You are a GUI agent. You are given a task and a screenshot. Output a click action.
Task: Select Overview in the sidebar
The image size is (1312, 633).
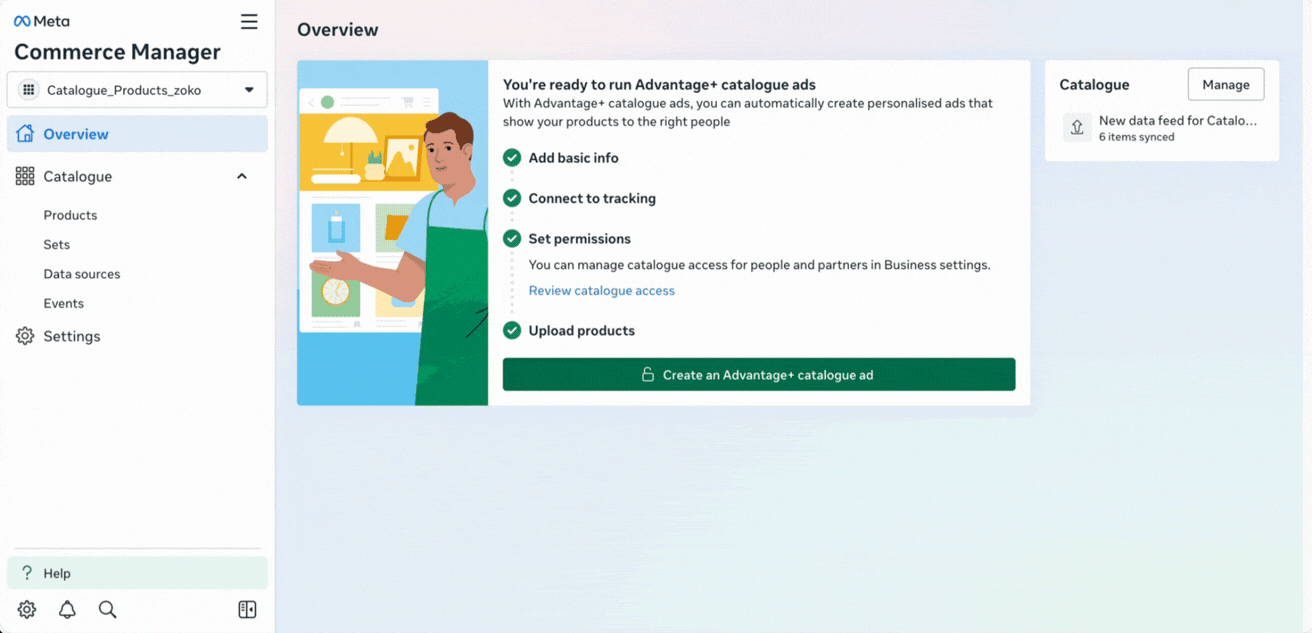point(137,134)
